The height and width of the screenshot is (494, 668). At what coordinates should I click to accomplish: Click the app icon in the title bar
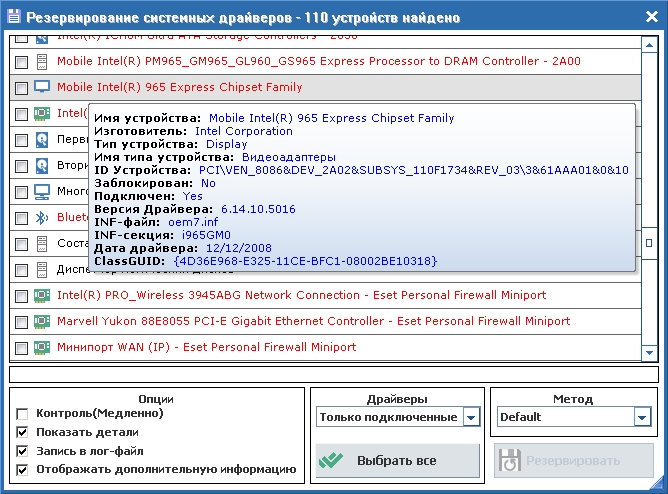(x=12, y=18)
